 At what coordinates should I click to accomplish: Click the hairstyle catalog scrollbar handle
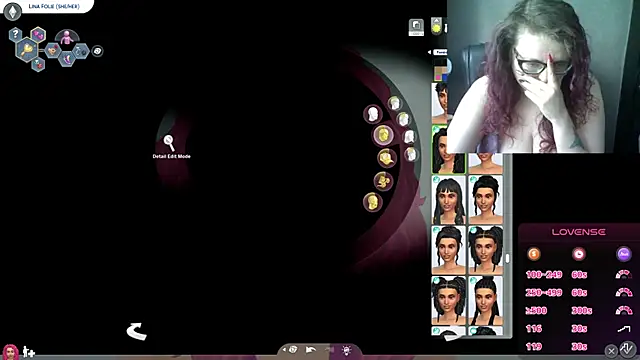pyautogui.click(x=507, y=259)
